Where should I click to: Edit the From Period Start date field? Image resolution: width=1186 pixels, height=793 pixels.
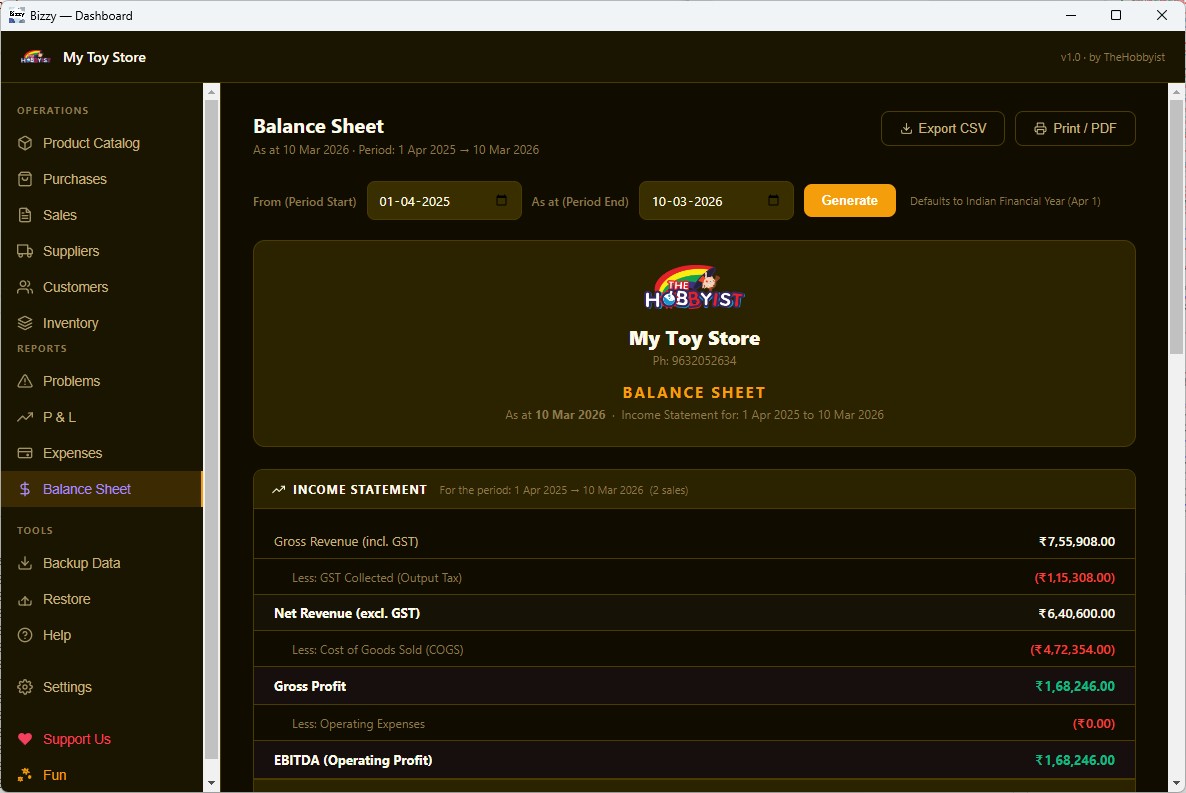[444, 201]
